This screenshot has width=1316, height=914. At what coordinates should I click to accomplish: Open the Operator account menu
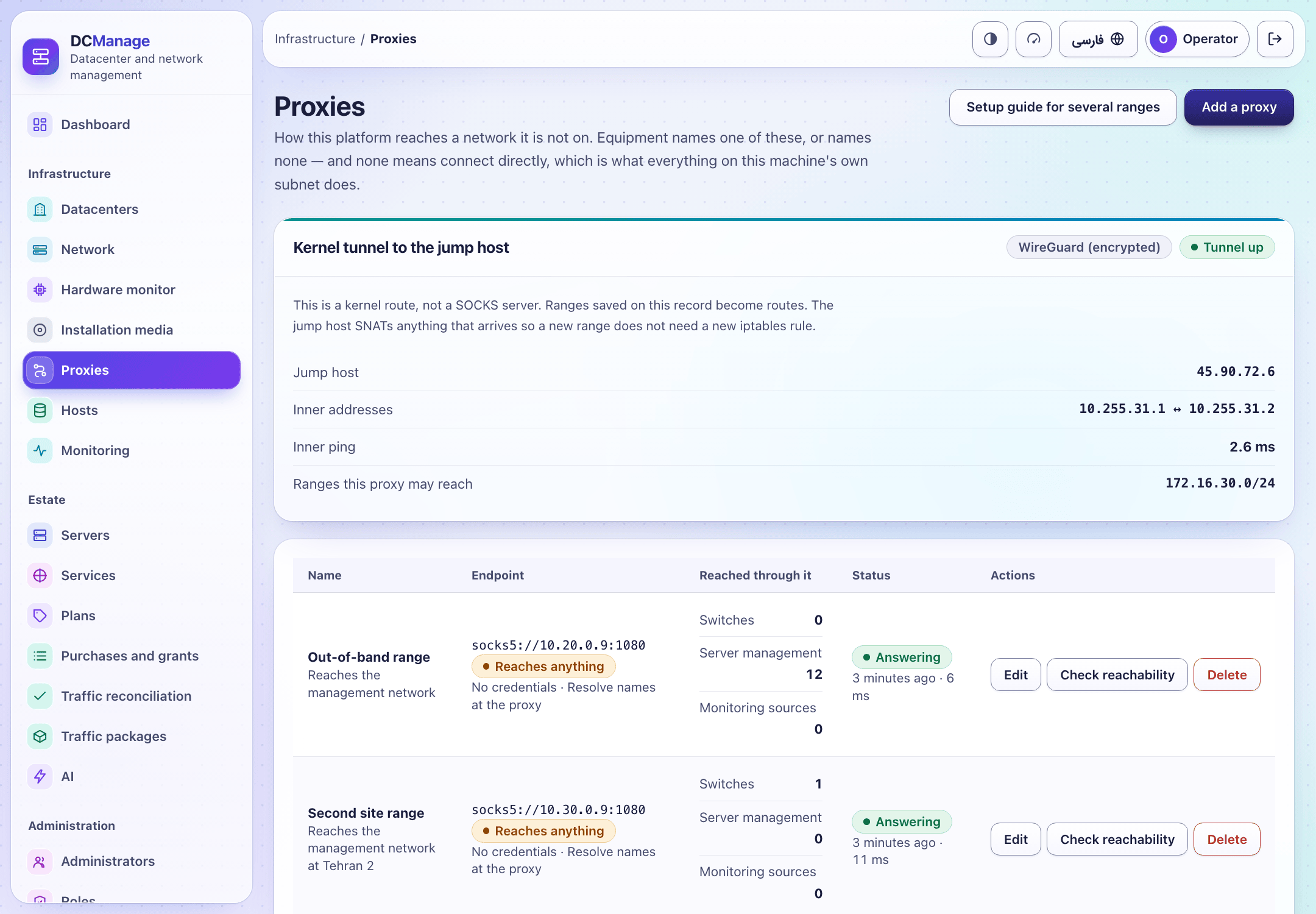[1197, 39]
